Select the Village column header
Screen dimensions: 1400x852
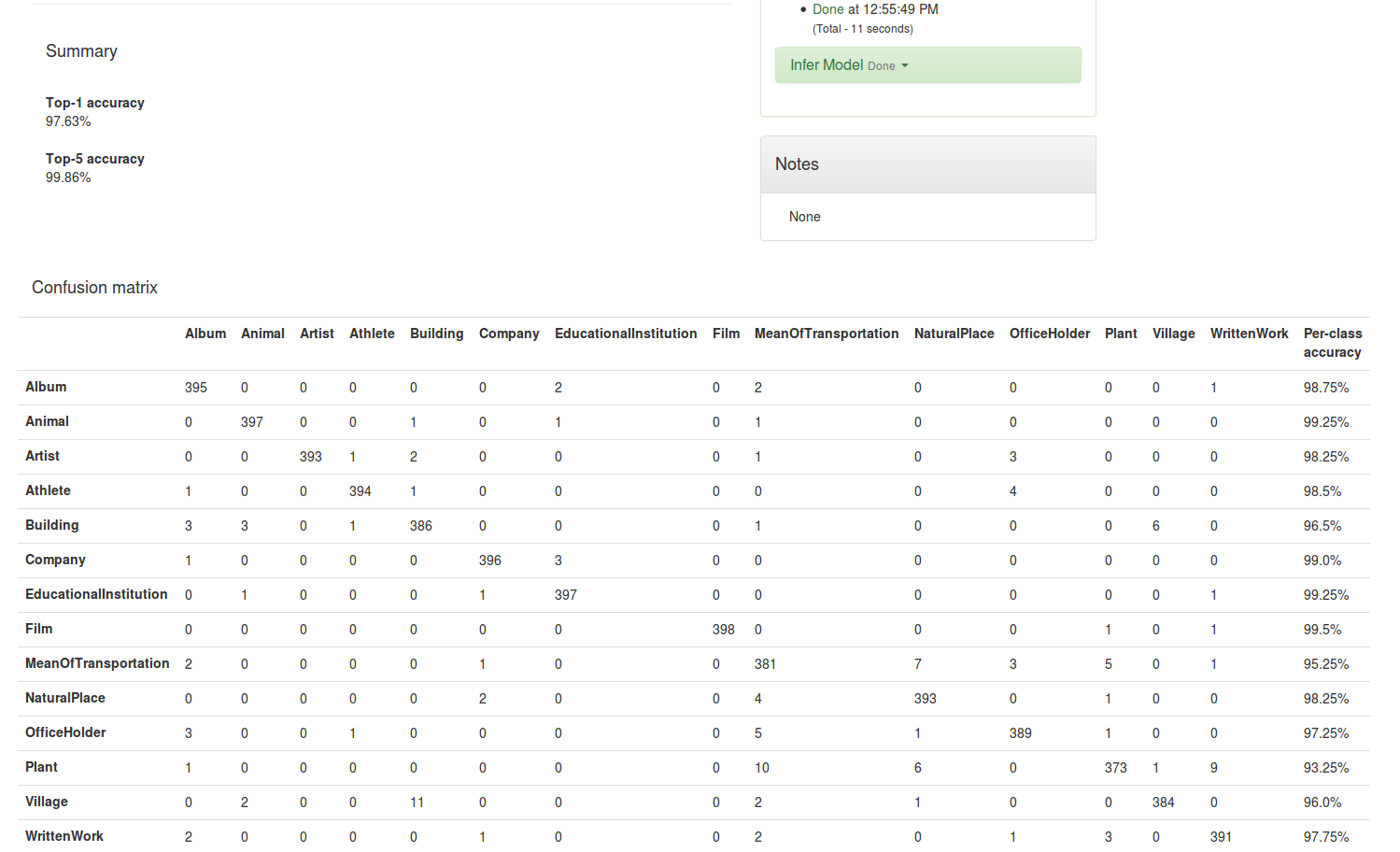(1174, 334)
